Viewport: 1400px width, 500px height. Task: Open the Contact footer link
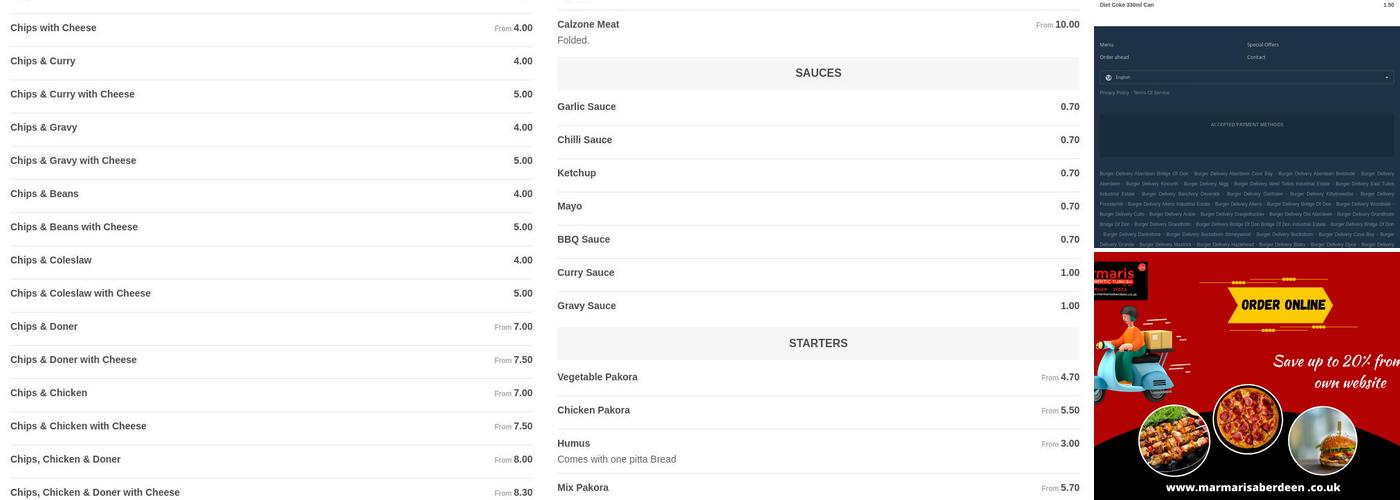pos(1255,57)
